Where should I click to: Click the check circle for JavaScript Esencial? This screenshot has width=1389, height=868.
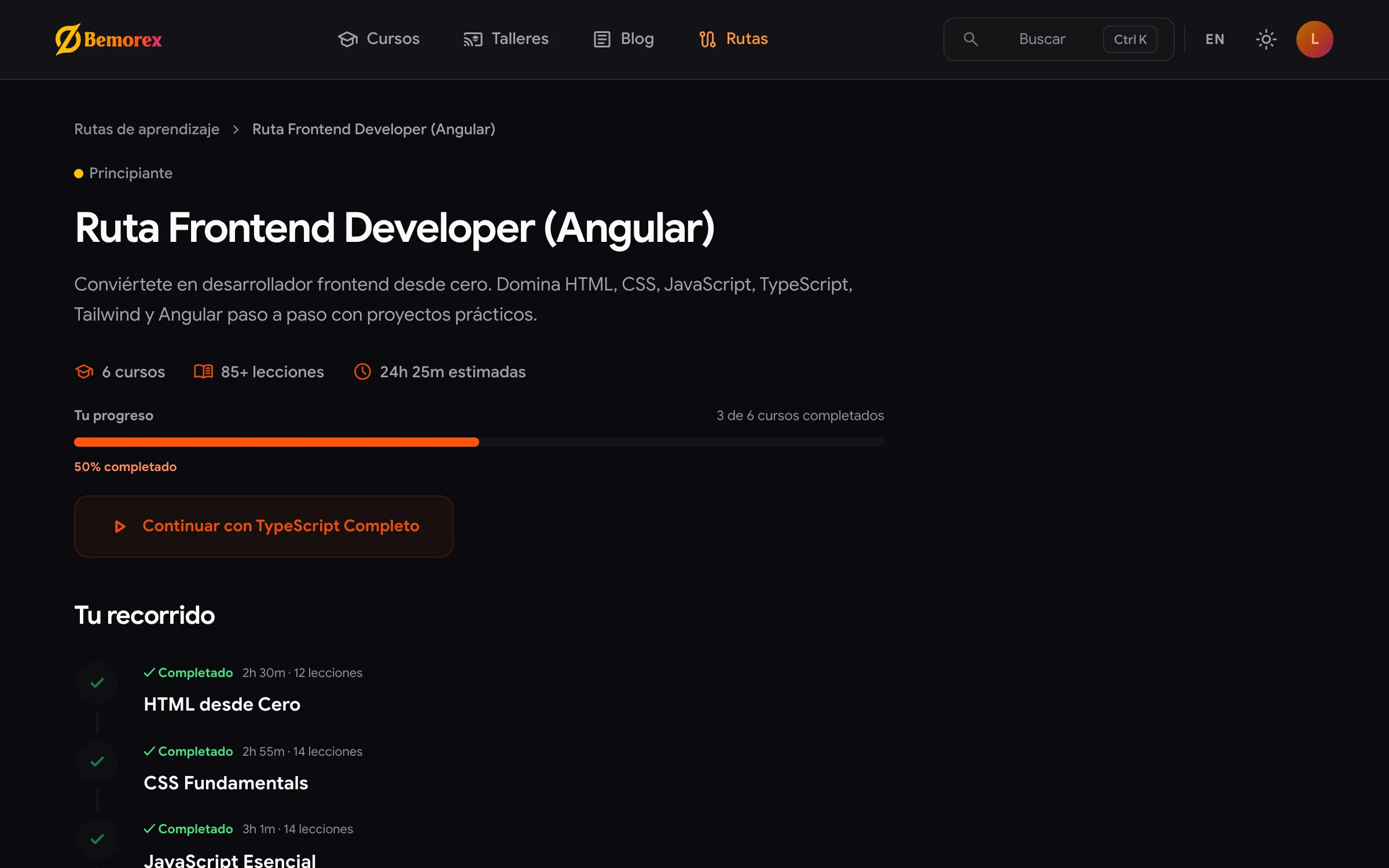click(x=97, y=839)
